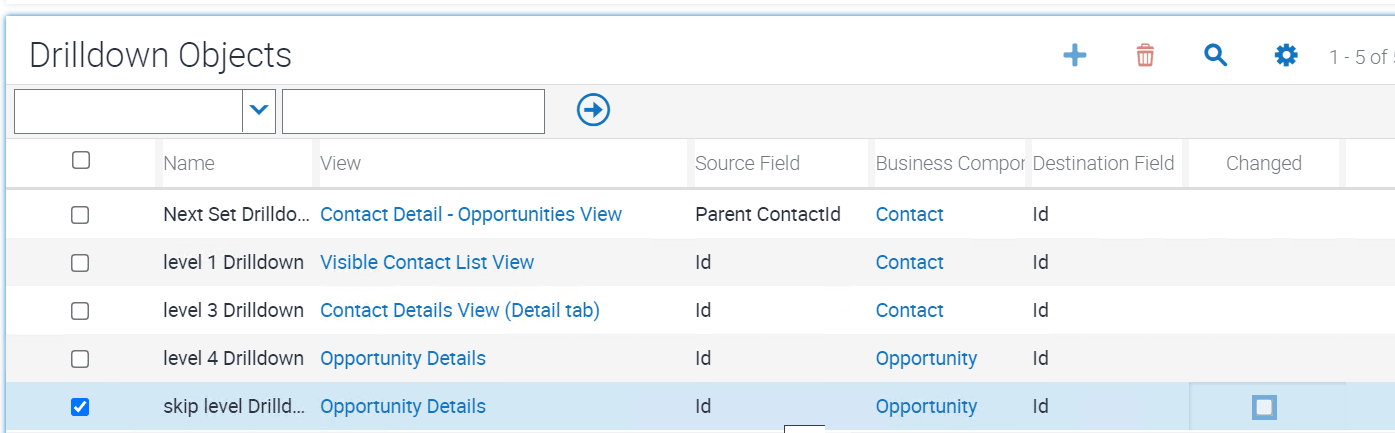Image resolution: width=1395 pixels, height=433 pixels.
Task: Follow Contact Details View (Detail tab) link
Action: pos(460,311)
